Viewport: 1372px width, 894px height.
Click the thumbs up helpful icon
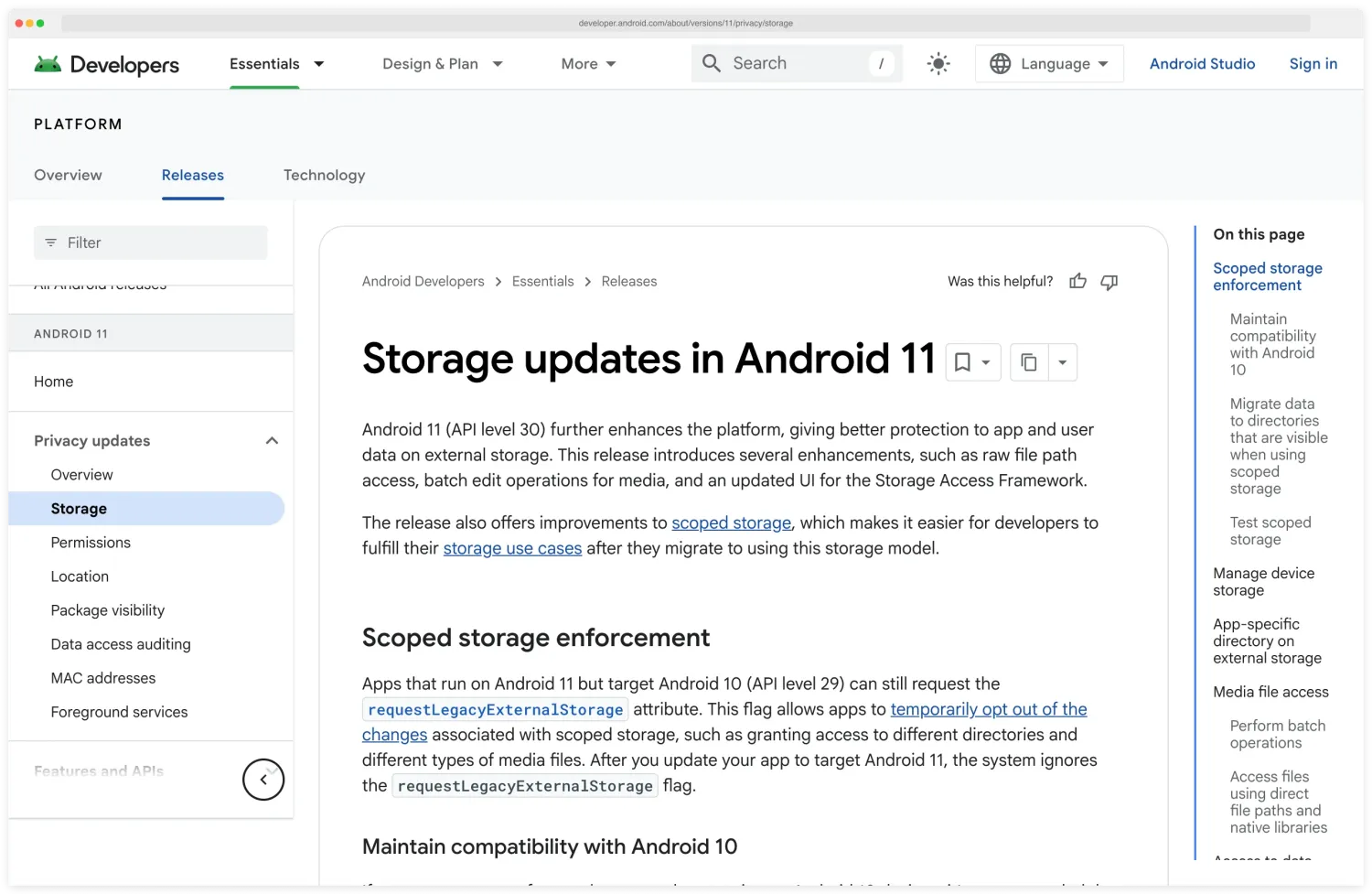tap(1077, 282)
